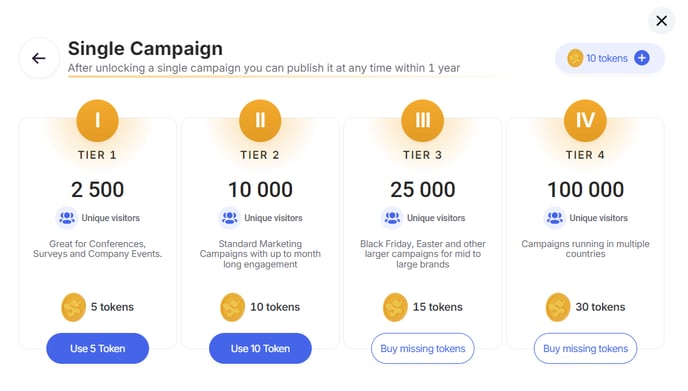The image size is (688, 391).
Task: Open the 10 tokens balance pill
Action: coord(610,58)
